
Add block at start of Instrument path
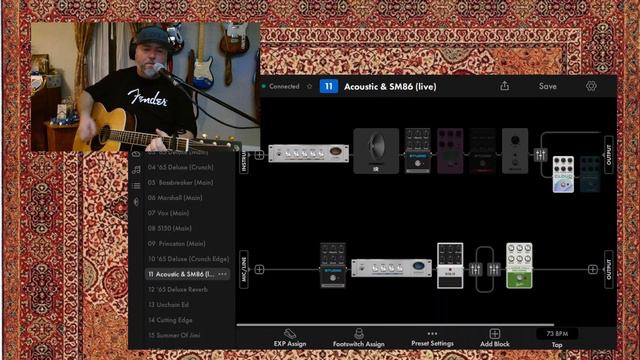point(259,155)
